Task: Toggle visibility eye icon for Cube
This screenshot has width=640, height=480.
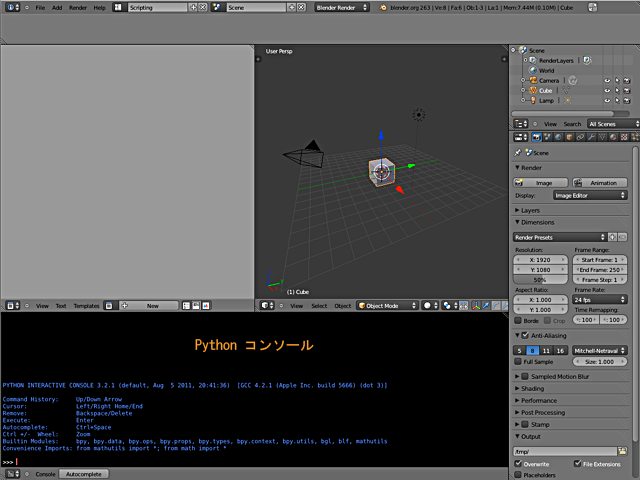Action: (x=606, y=90)
